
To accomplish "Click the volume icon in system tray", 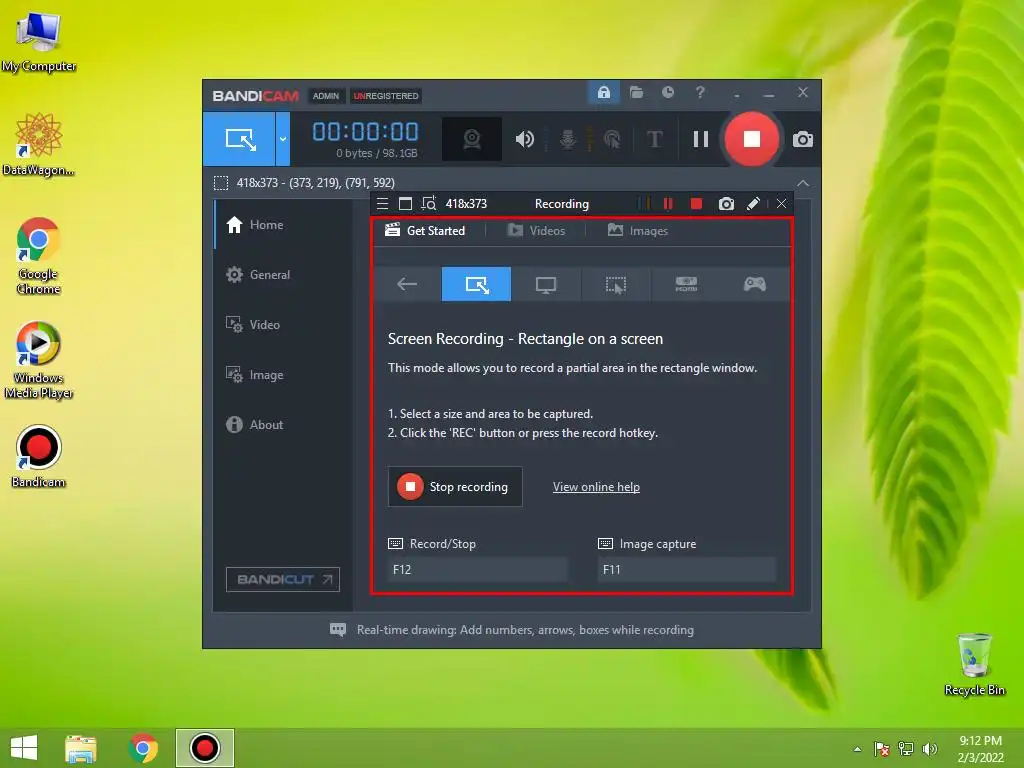I will point(930,749).
